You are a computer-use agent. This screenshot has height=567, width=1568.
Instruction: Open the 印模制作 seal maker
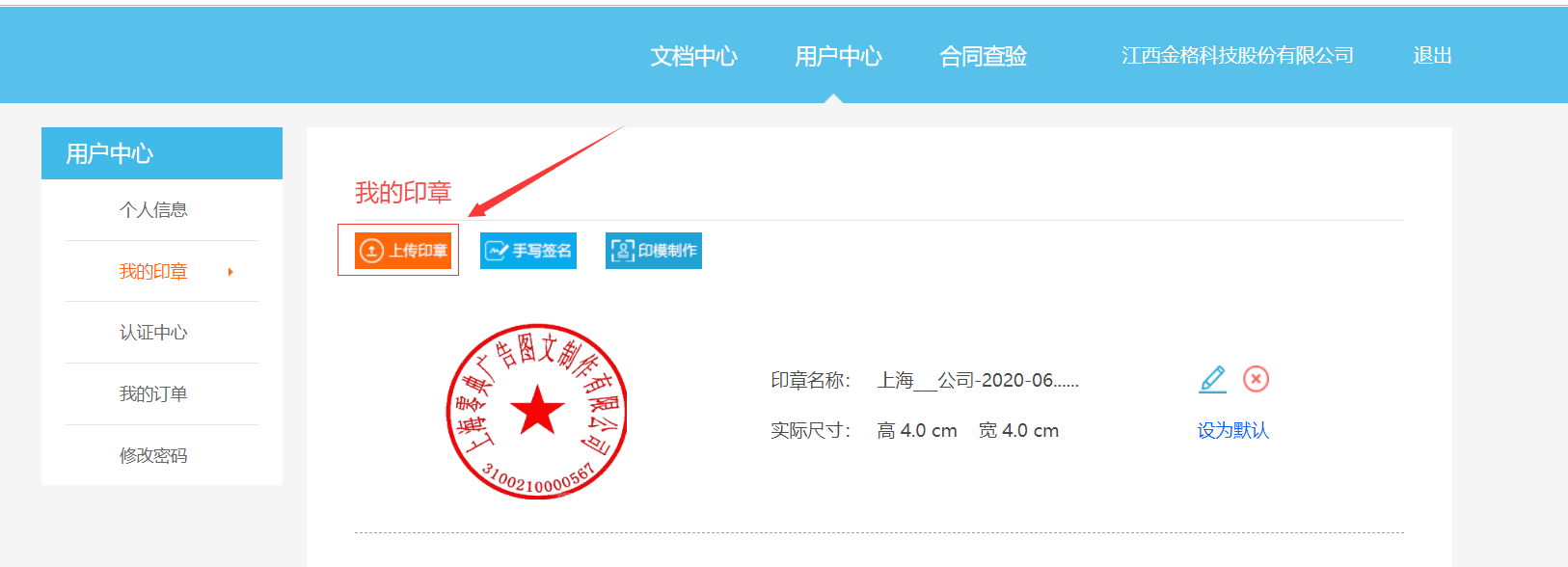pos(654,251)
